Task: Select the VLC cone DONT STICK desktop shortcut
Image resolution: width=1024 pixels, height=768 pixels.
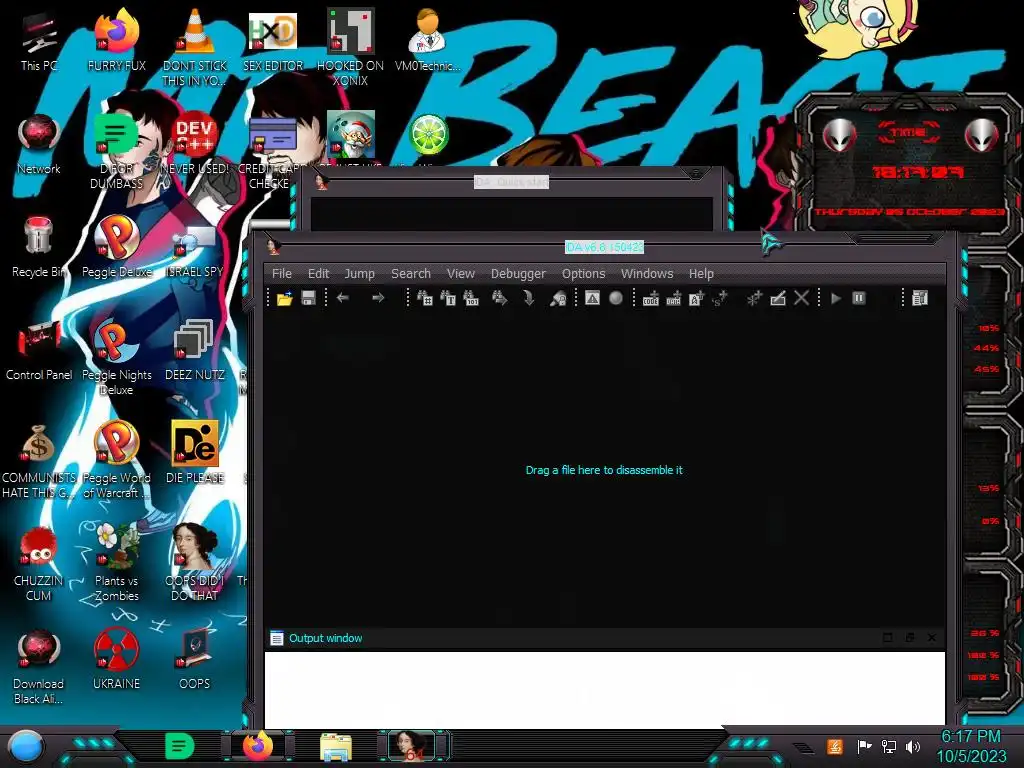Action: [195, 47]
